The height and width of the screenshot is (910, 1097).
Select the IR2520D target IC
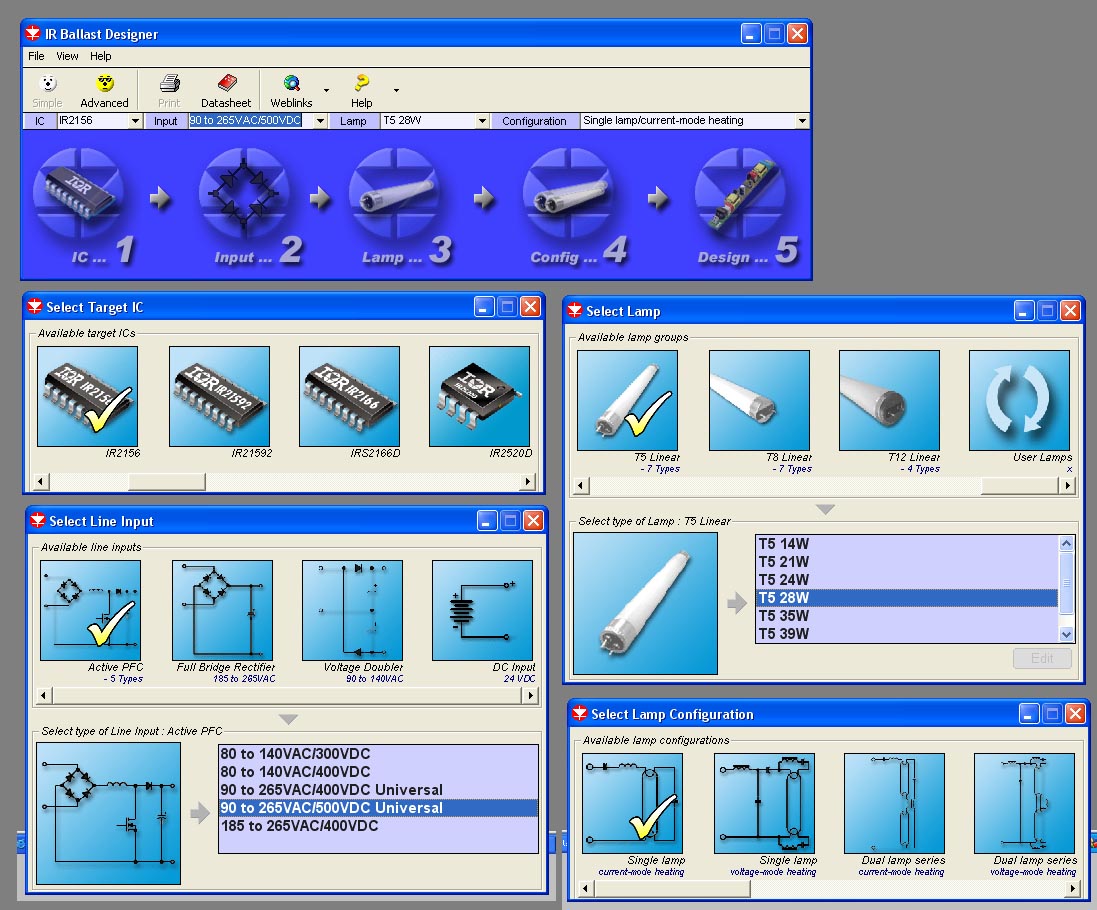click(x=479, y=396)
